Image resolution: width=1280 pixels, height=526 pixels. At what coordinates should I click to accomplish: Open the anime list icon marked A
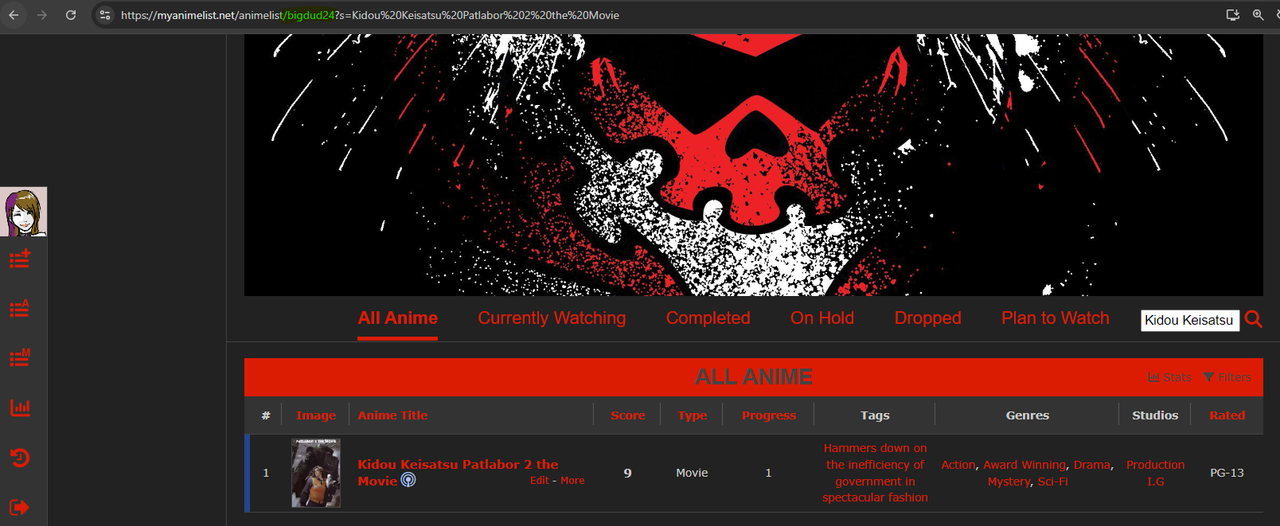20,309
